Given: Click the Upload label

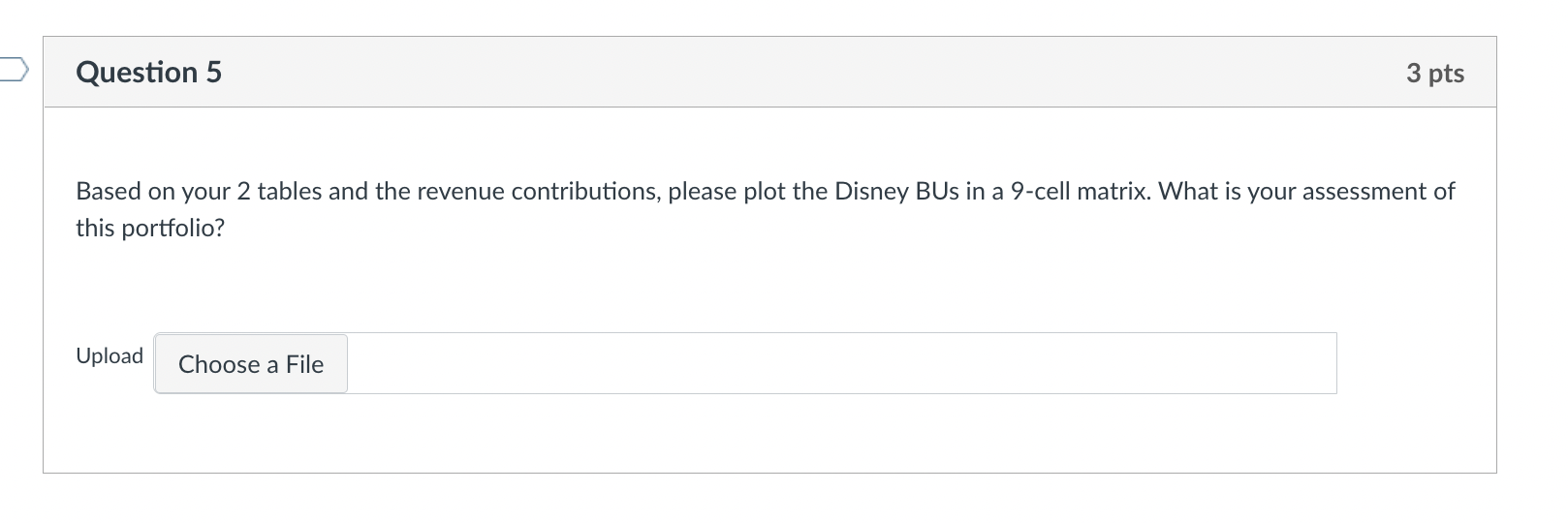Looking at the screenshot, I should point(110,356).
